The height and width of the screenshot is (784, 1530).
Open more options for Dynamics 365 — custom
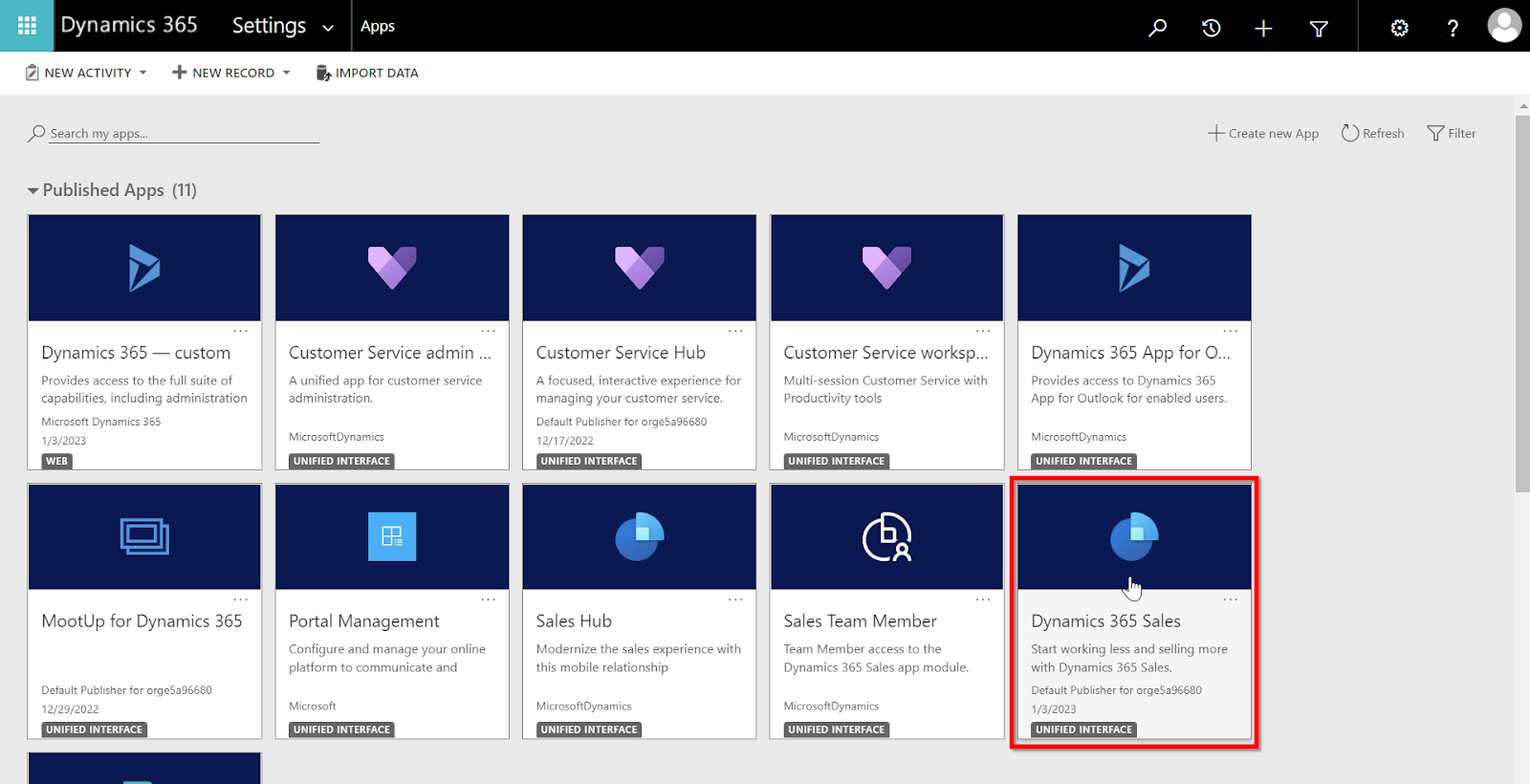tap(241, 332)
